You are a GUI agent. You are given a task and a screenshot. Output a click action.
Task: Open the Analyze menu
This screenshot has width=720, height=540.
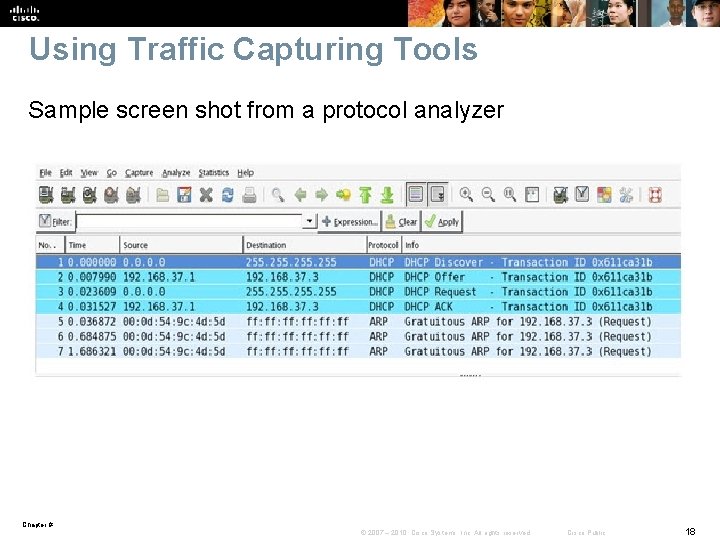176,173
